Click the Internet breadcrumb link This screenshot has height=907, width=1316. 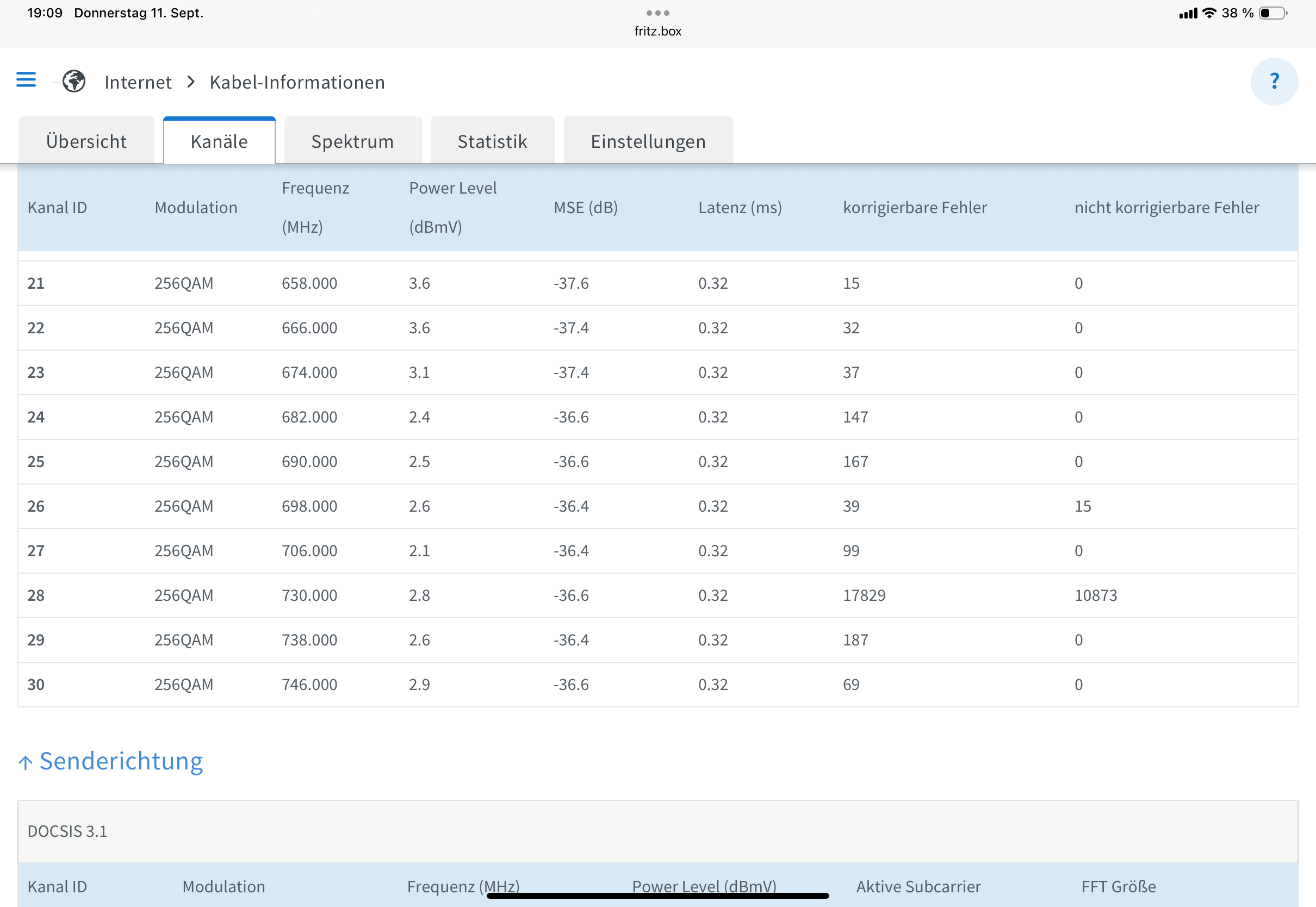pyautogui.click(x=138, y=82)
